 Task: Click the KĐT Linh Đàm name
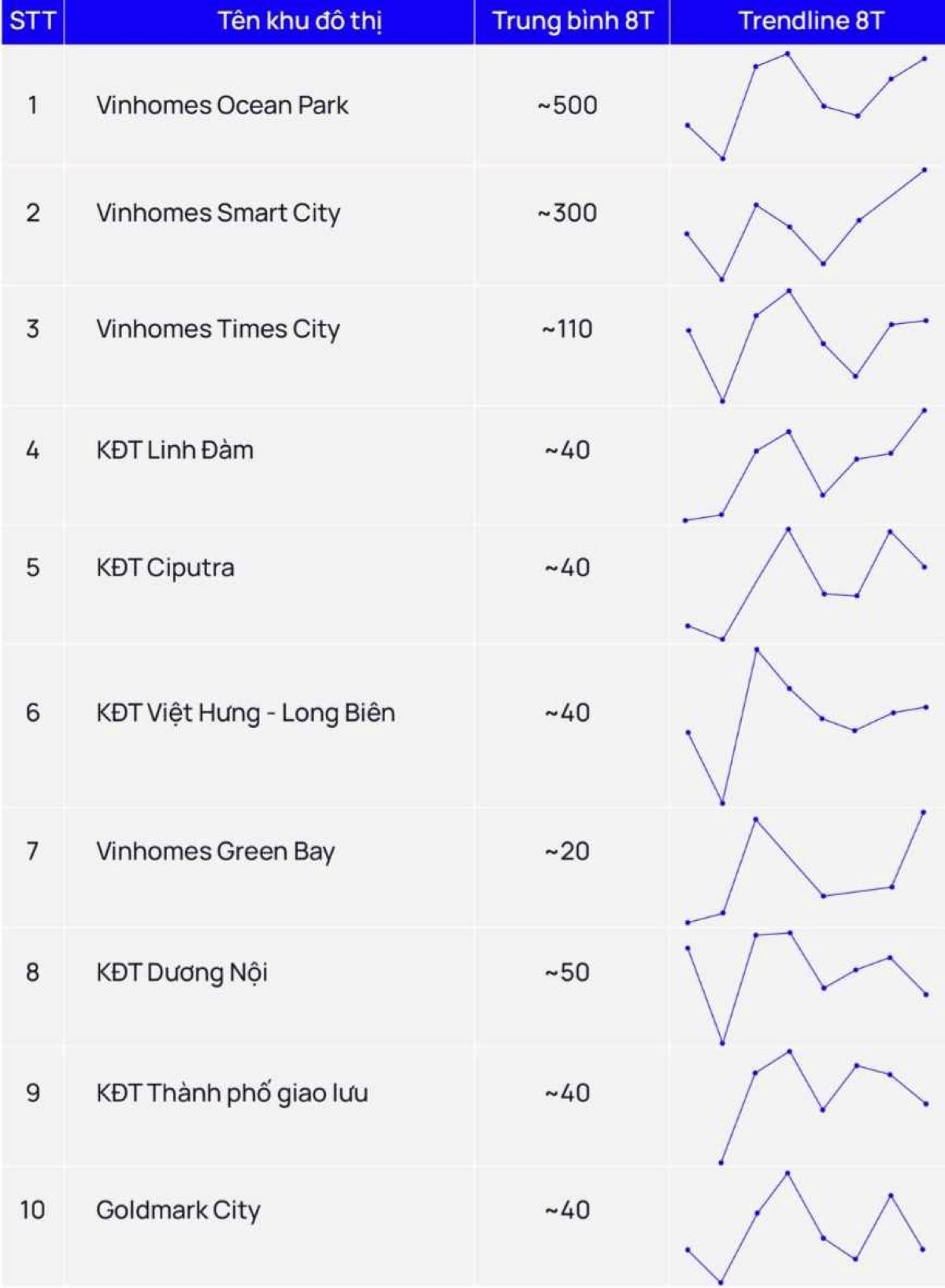pos(175,450)
